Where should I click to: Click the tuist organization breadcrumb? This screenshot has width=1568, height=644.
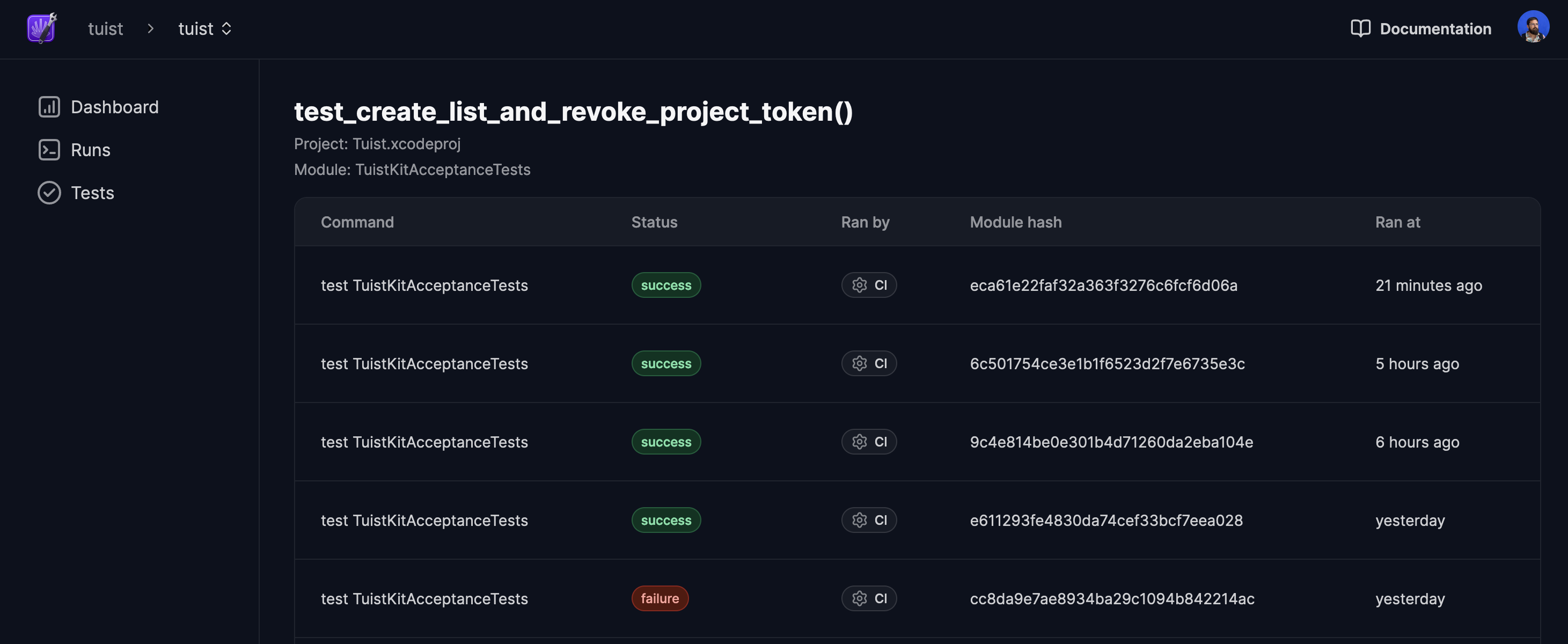click(x=105, y=28)
